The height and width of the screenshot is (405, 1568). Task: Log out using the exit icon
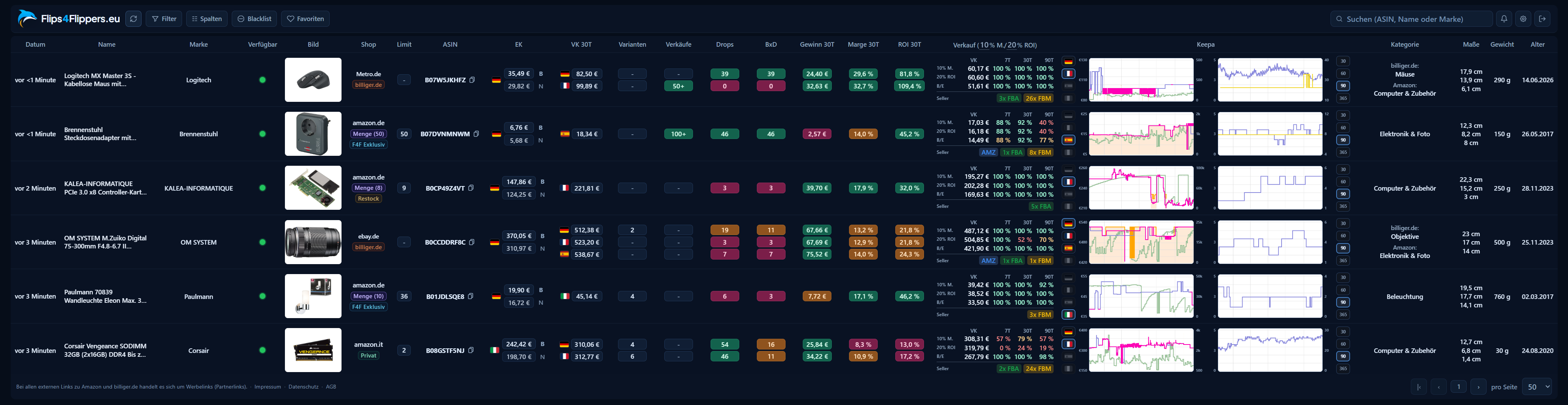pos(1542,19)
